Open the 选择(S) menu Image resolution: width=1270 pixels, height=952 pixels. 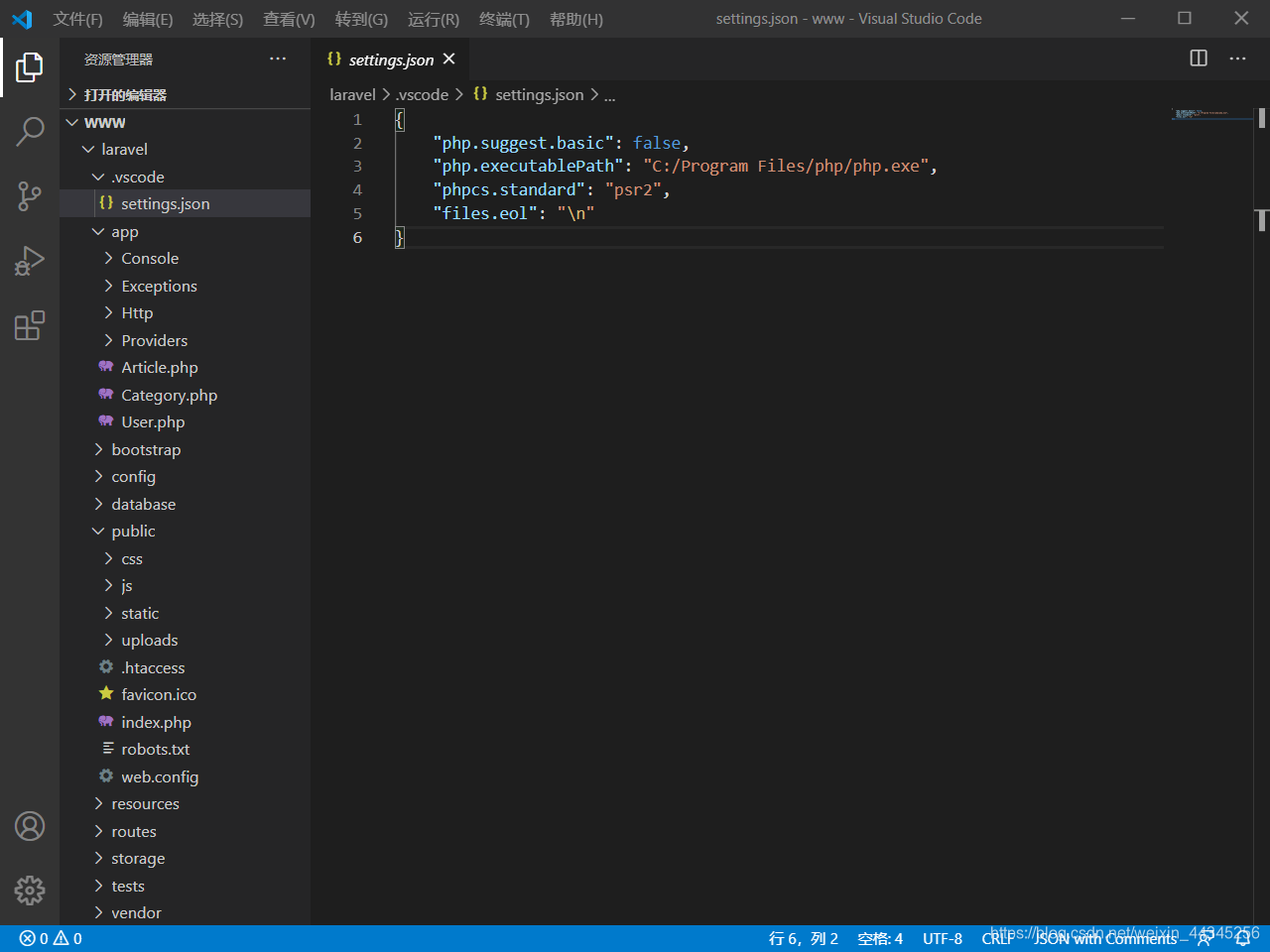tap(217, 19)
